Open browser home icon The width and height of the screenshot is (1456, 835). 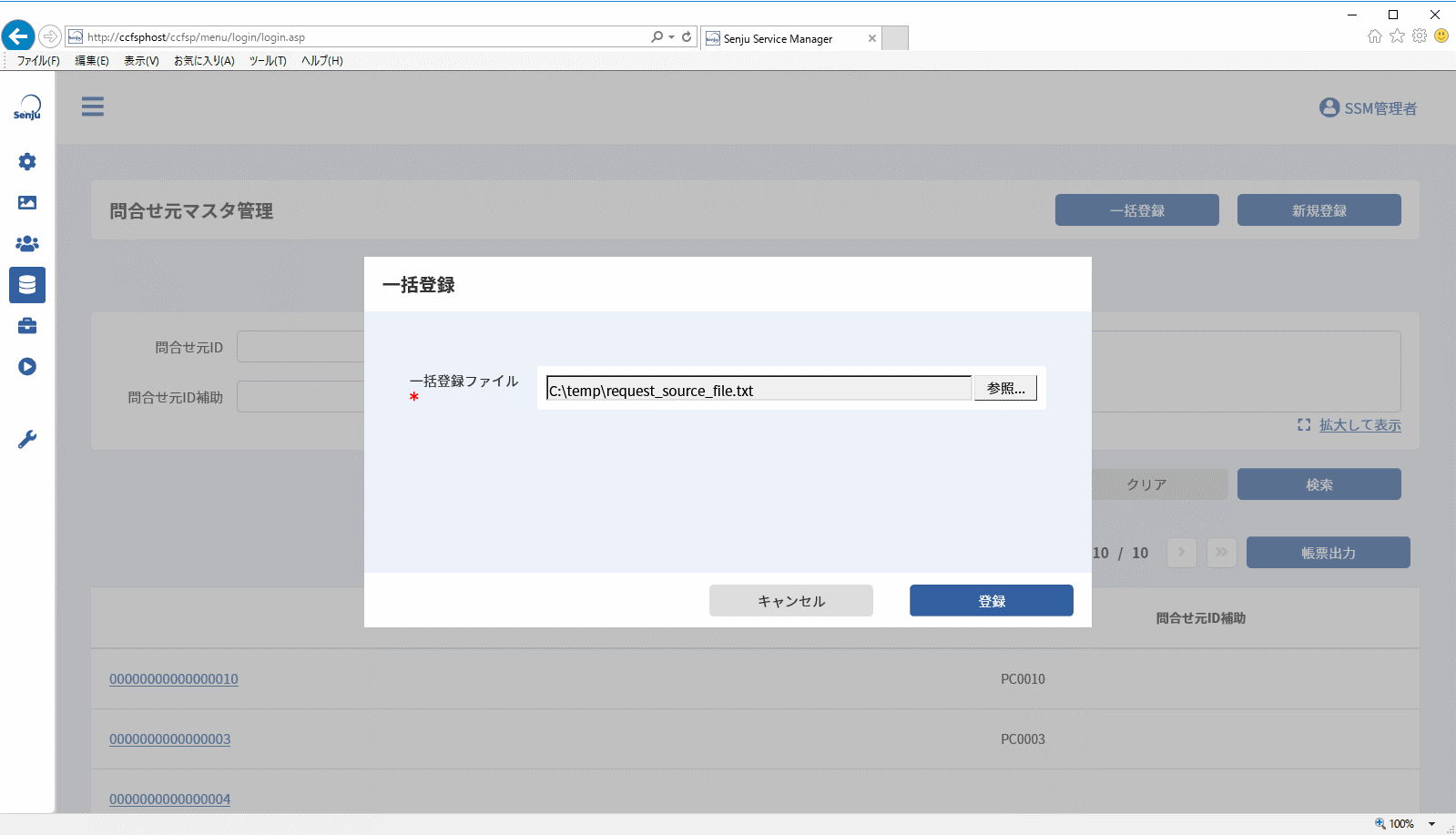pyautogui.click(x=1375, y=36)
